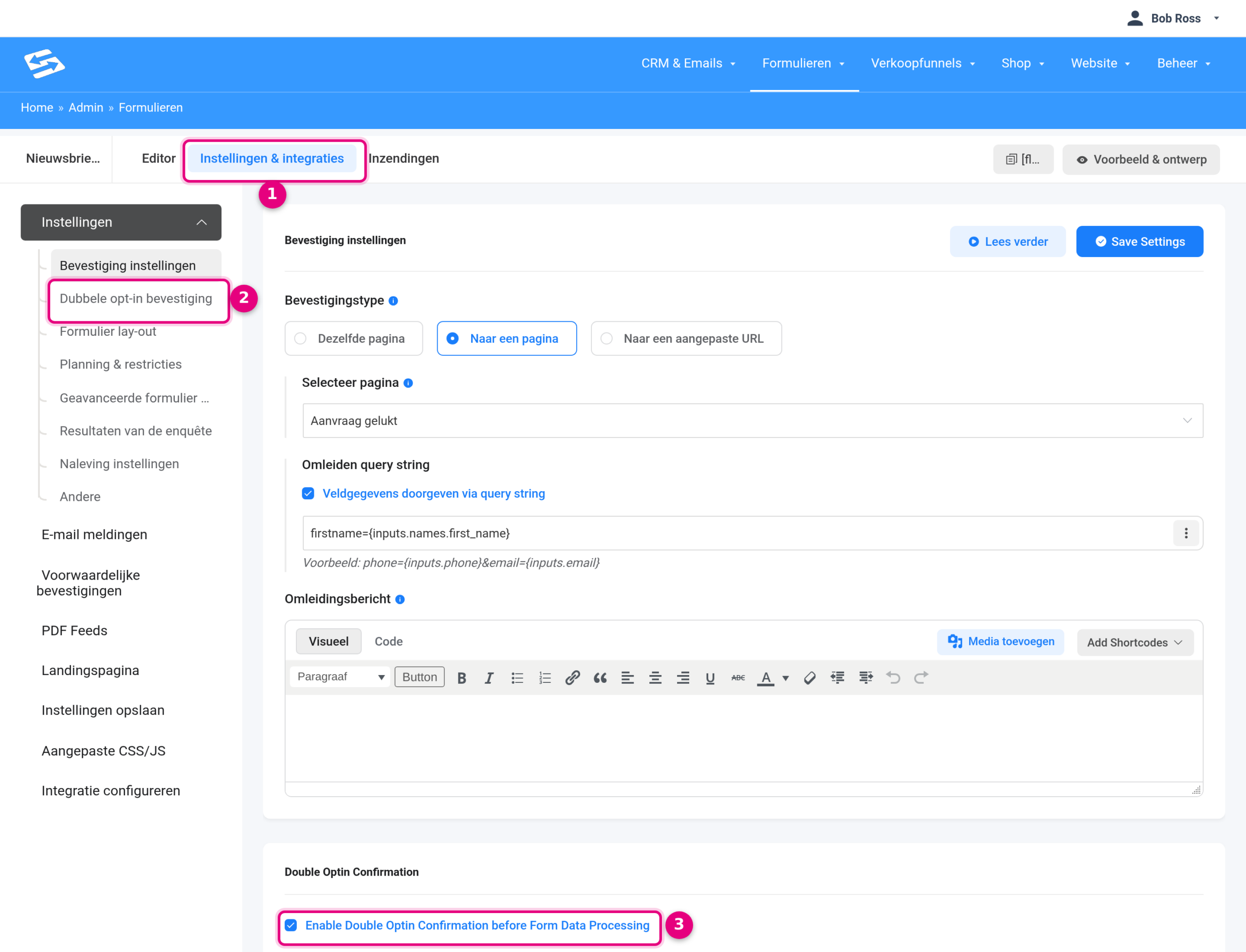Viewport: 1246px width, 952px height.
Task: Apply blockquote formatting
Action: (x=600, y=677)
